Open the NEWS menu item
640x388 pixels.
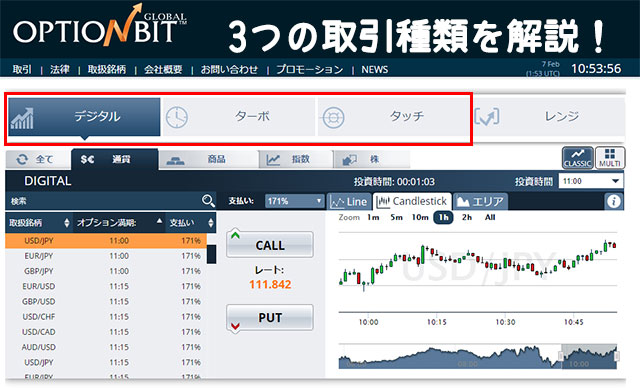tap(375, 69)
